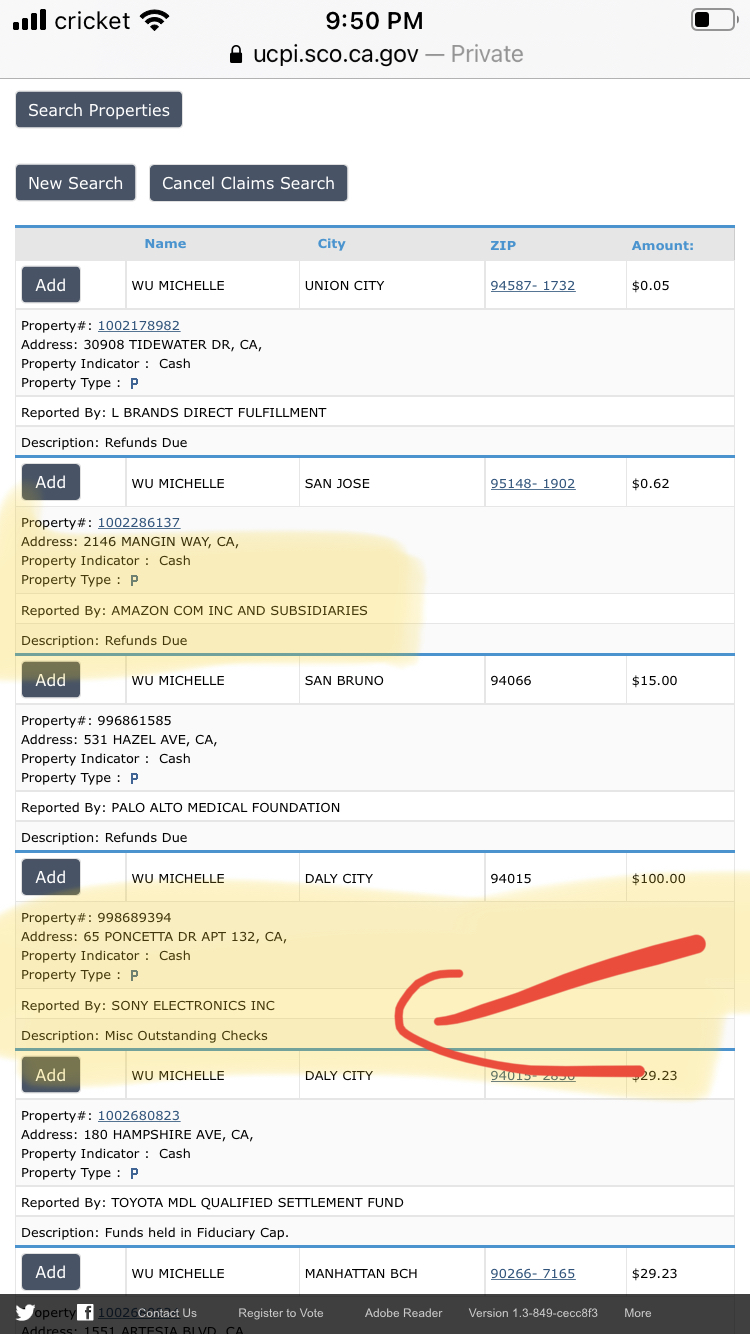Screen dimensions: 750x1334
Task: Add the Daly City $29.23 Toyota property
Action: 51,1075
